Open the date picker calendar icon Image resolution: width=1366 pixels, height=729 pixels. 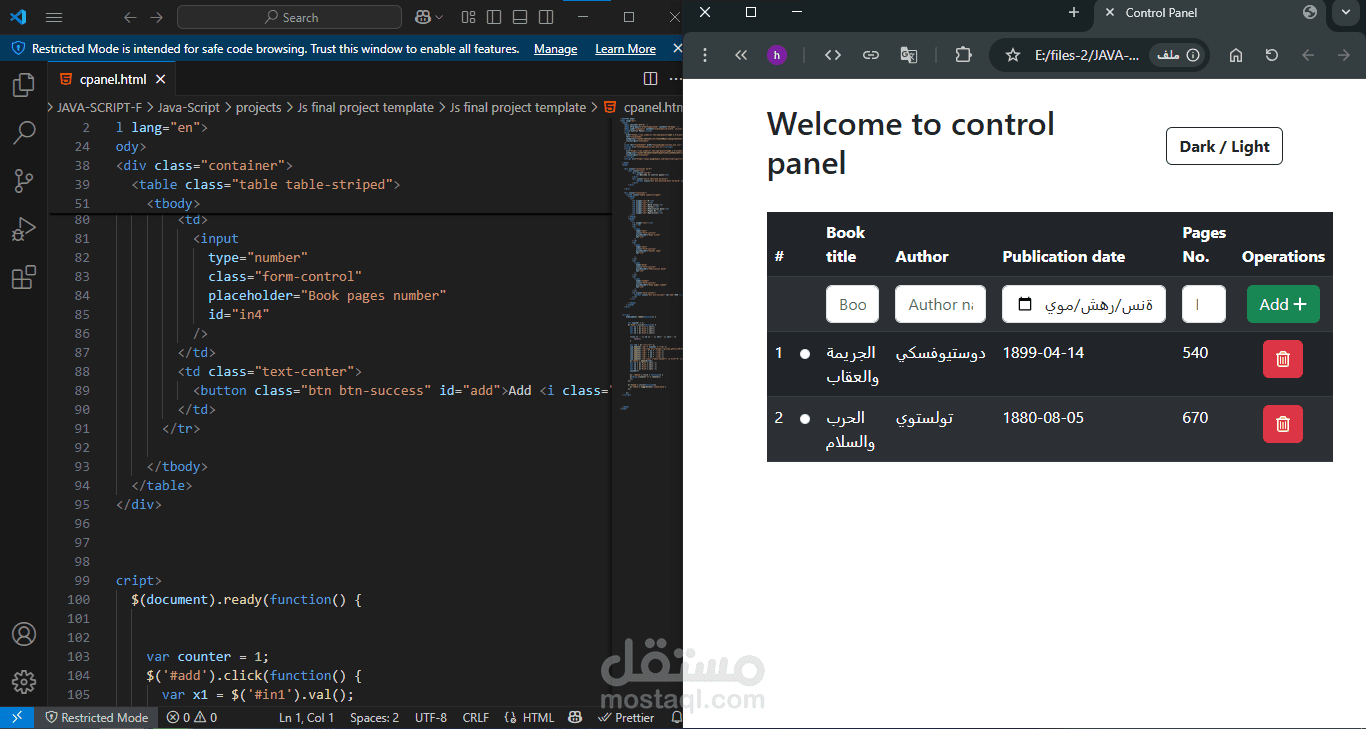1024,304
